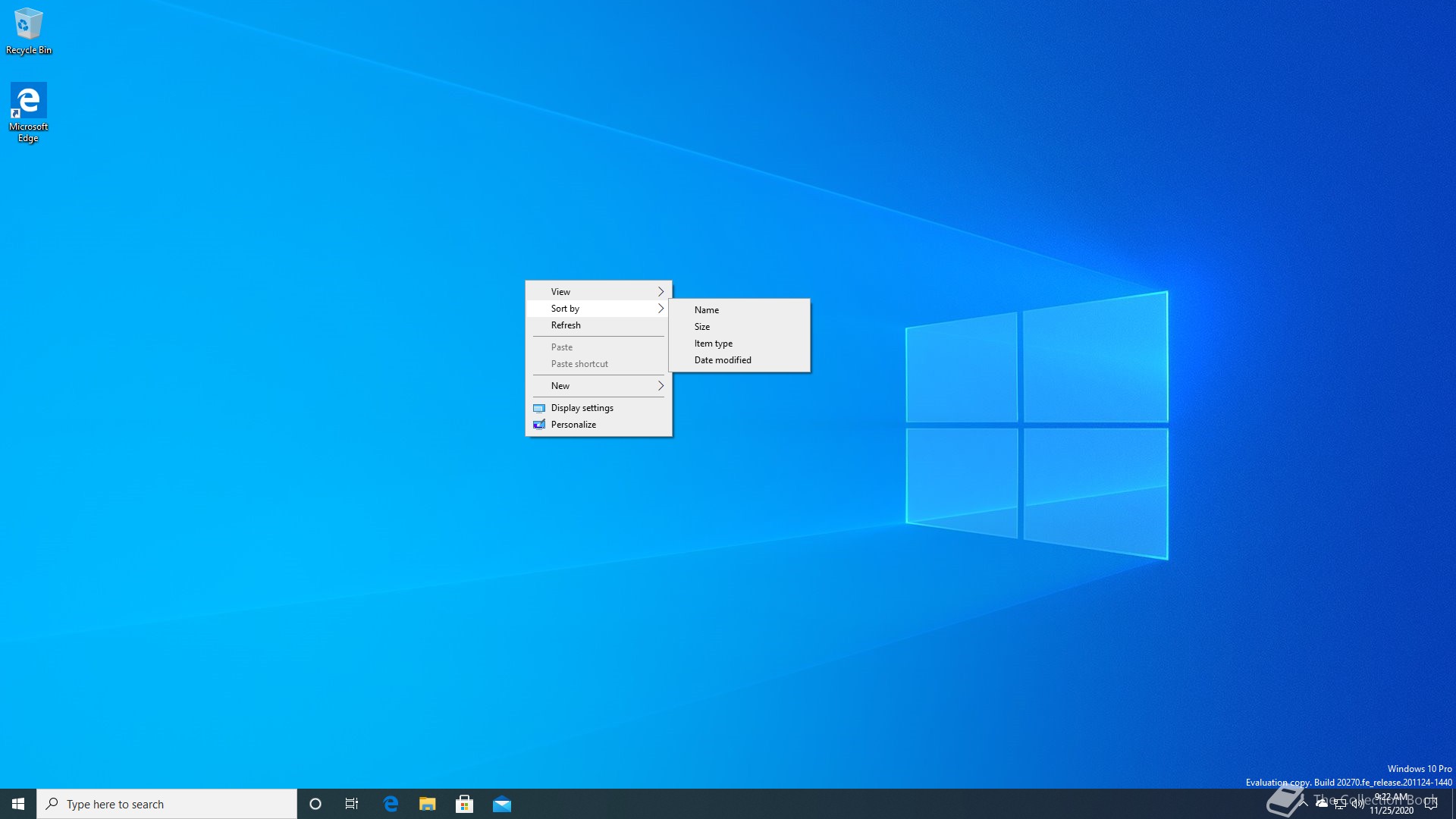
Task: Expand the New submenu
Action: [x=598, y=385]
